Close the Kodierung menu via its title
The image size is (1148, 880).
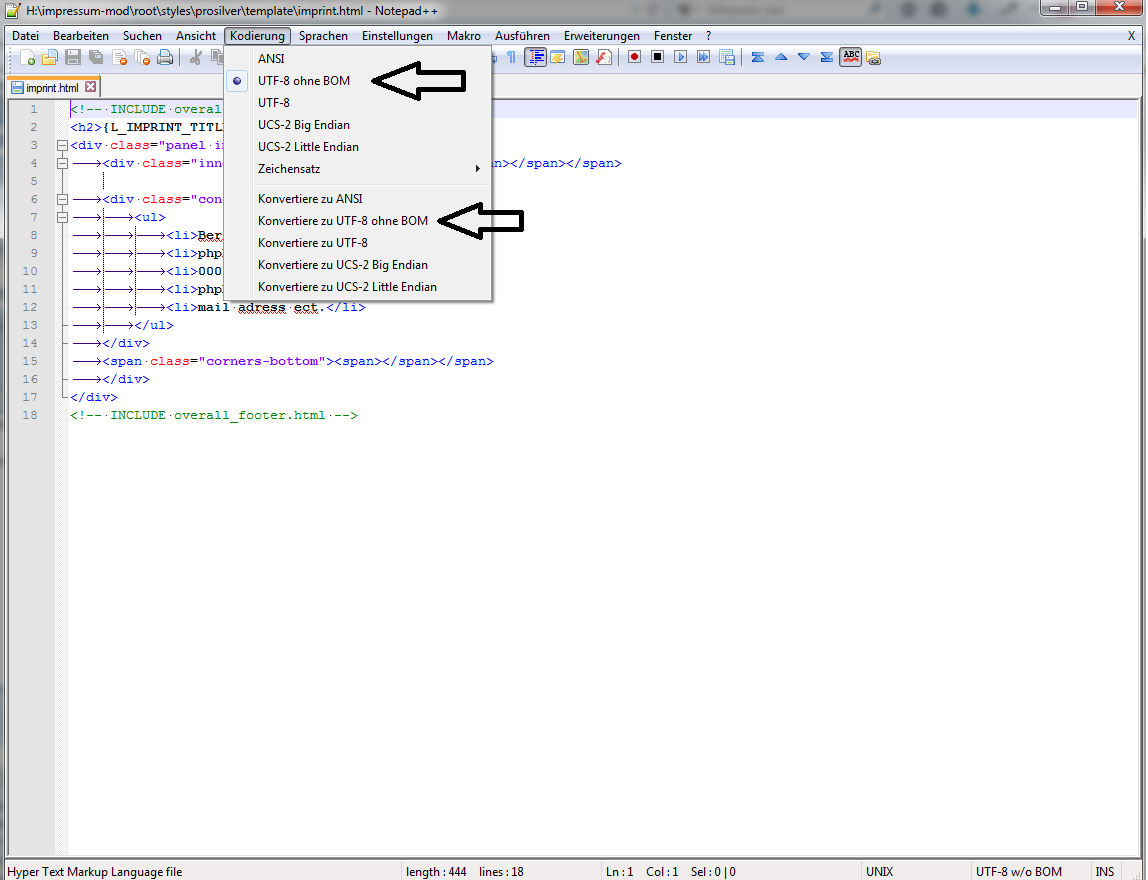click(257, 36)
